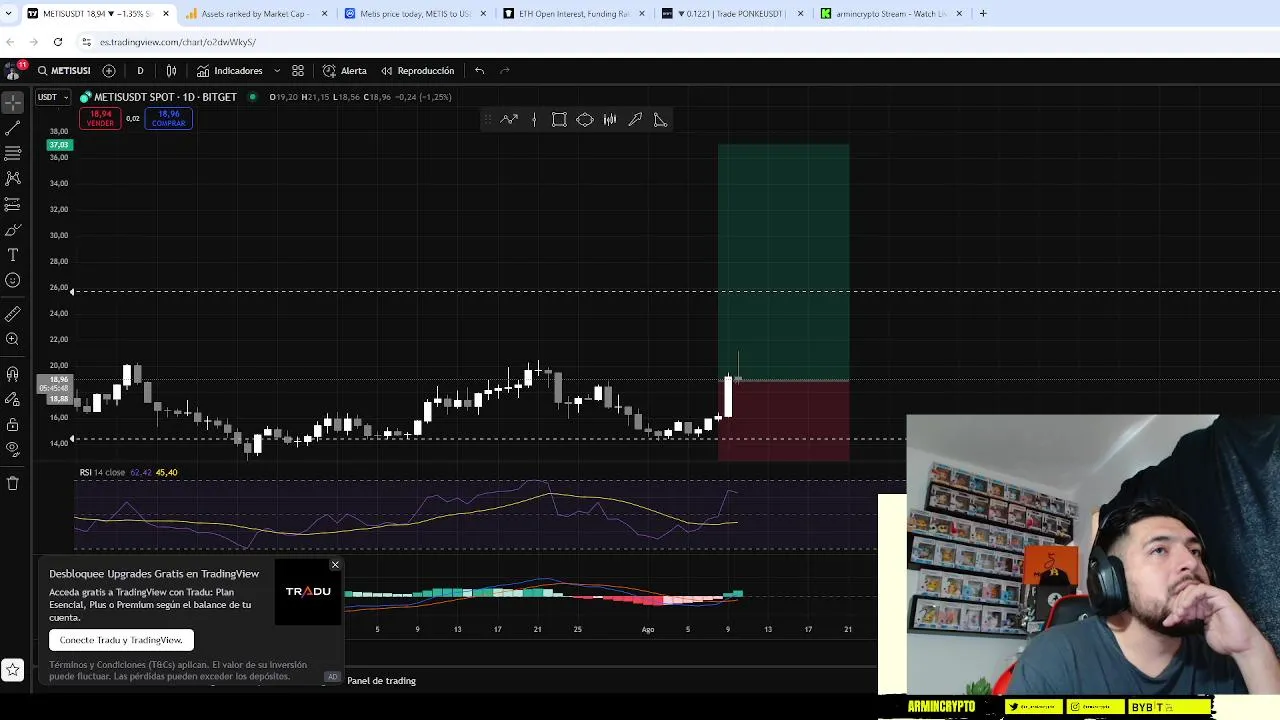
Task: Select the crosshair cursor tool
Action: pyautogui.click(x=13, y=102)
